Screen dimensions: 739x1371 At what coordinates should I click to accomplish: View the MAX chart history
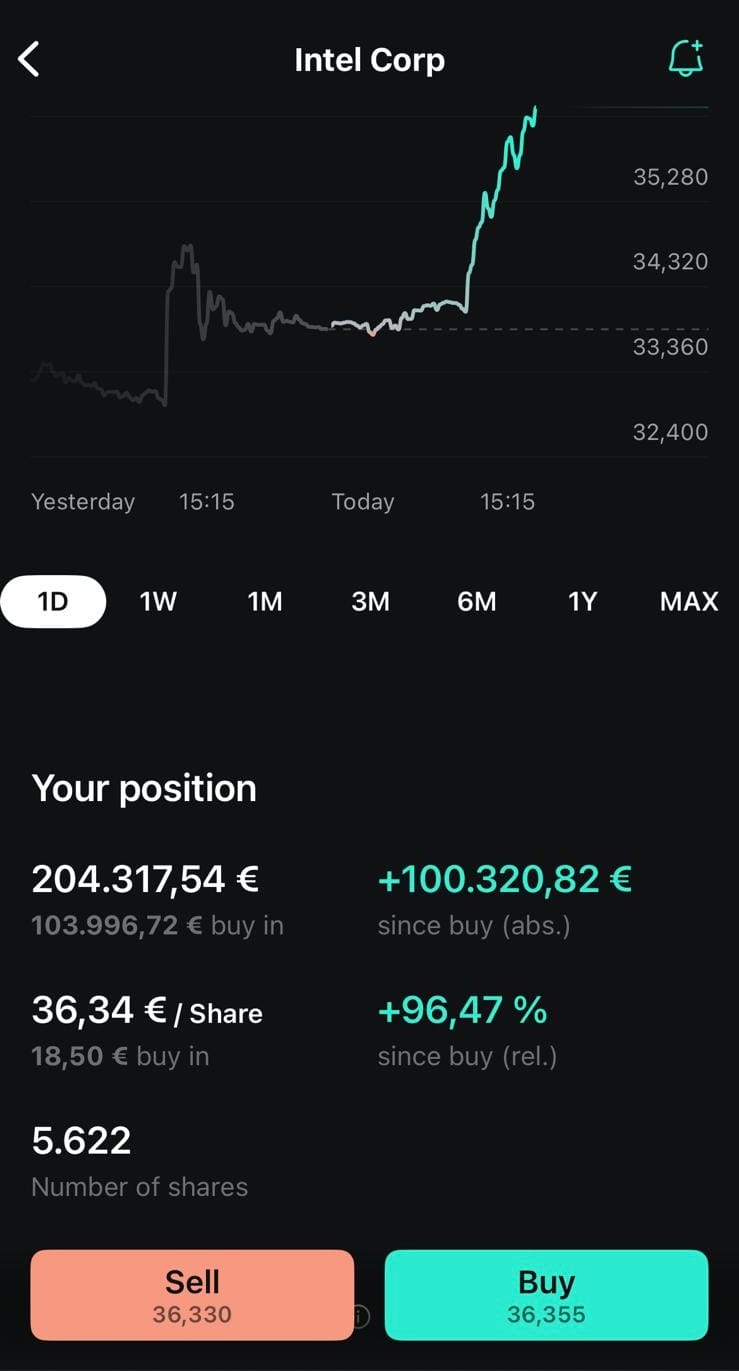pos(689,601)
